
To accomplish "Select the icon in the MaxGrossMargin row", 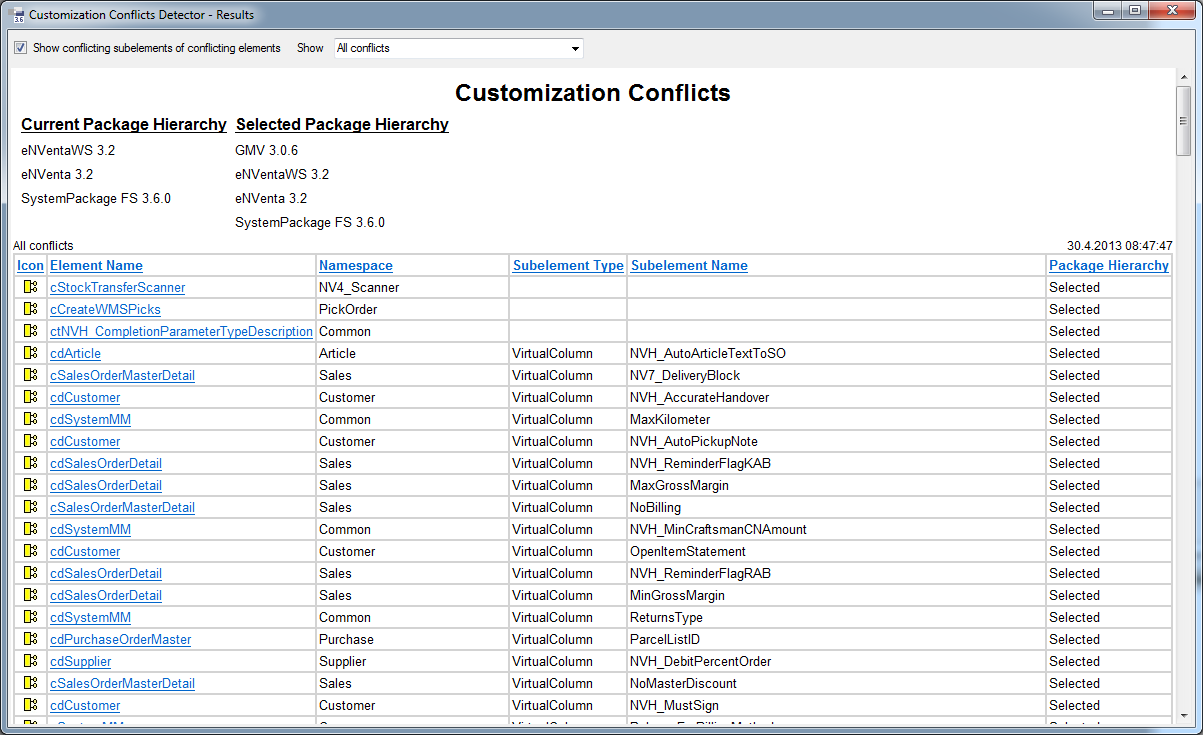I will click(x=31, y=485).
